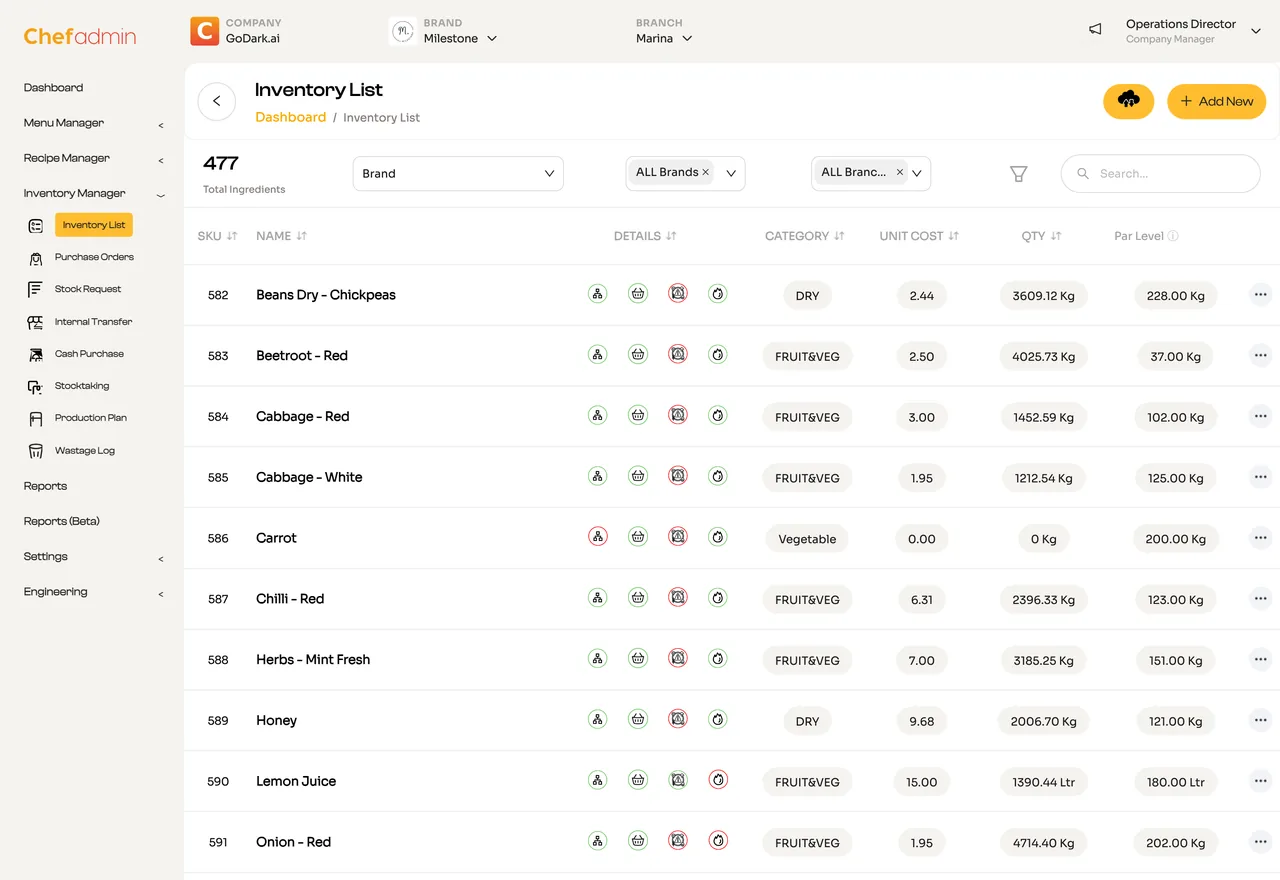Click the Chefadmin logo
This screenshot has height=880, width=1280.
[x=80, y=36]
